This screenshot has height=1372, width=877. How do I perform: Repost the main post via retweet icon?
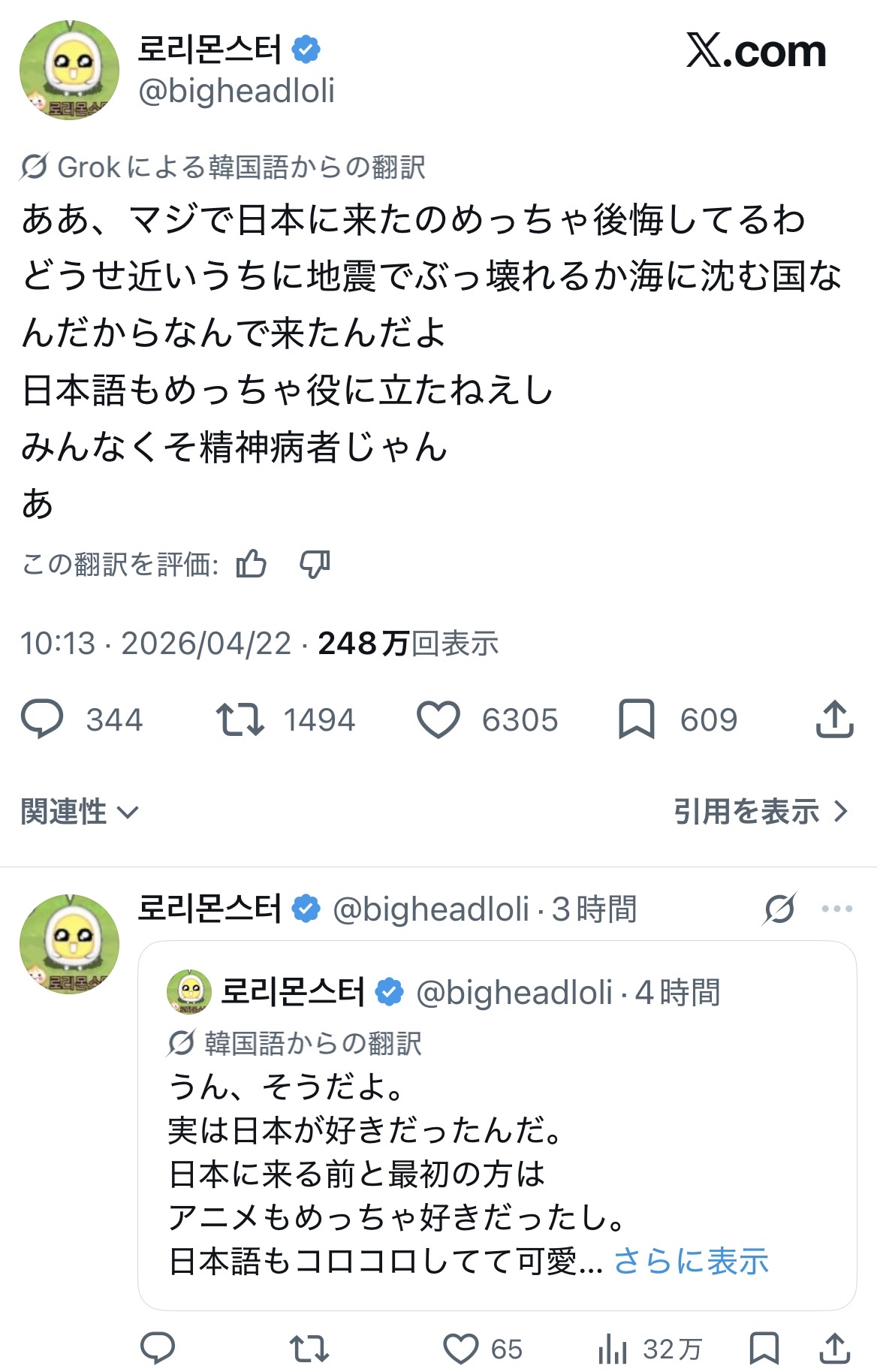[240, 719]
